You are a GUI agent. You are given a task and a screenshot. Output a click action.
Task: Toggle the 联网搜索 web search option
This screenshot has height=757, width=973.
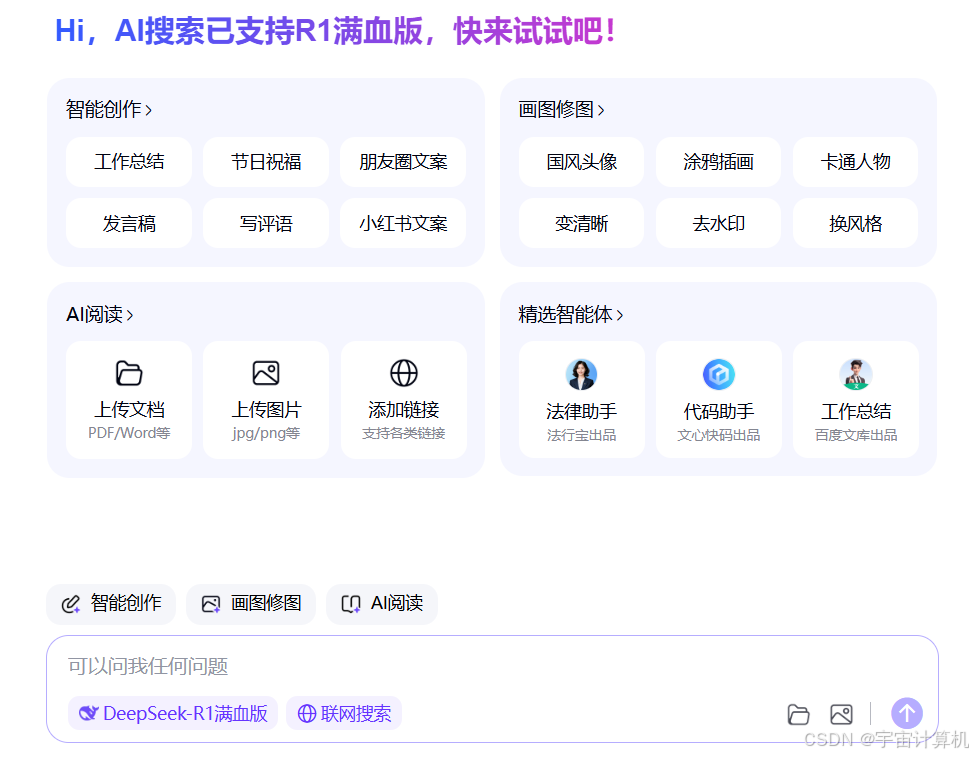click(x=344, y=714)
